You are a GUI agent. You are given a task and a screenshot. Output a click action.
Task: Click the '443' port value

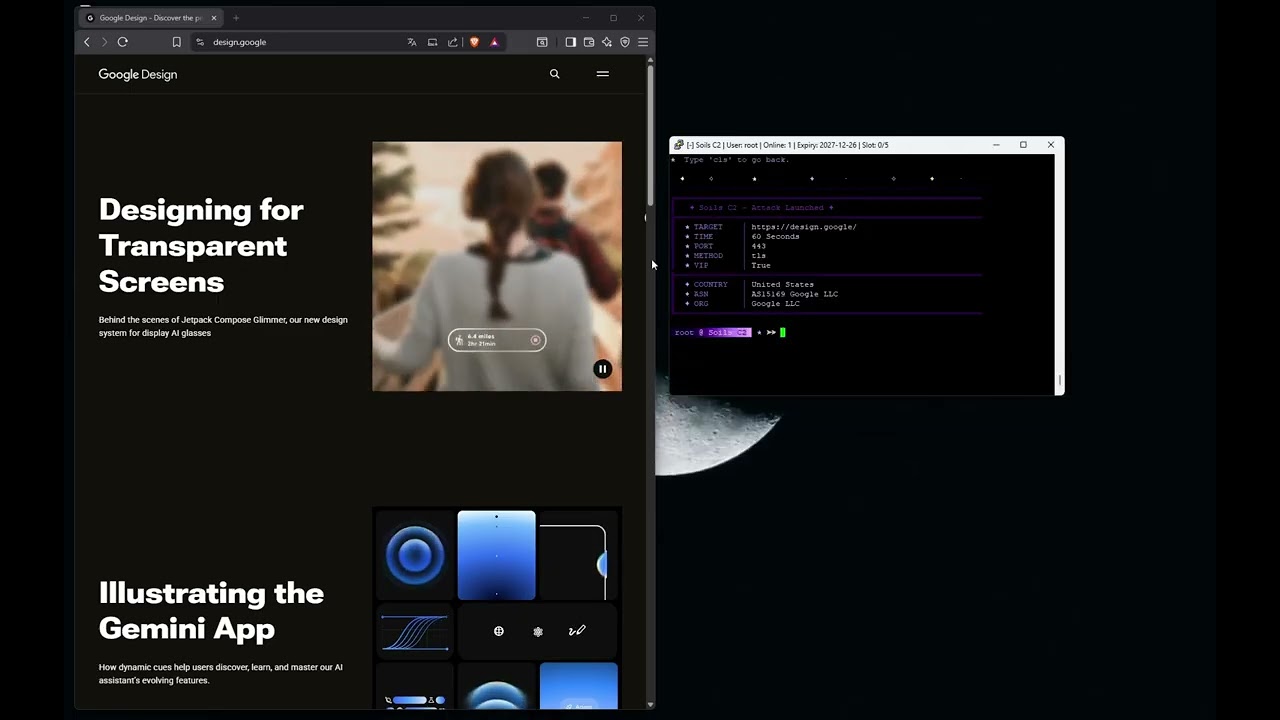click(759, 246)
